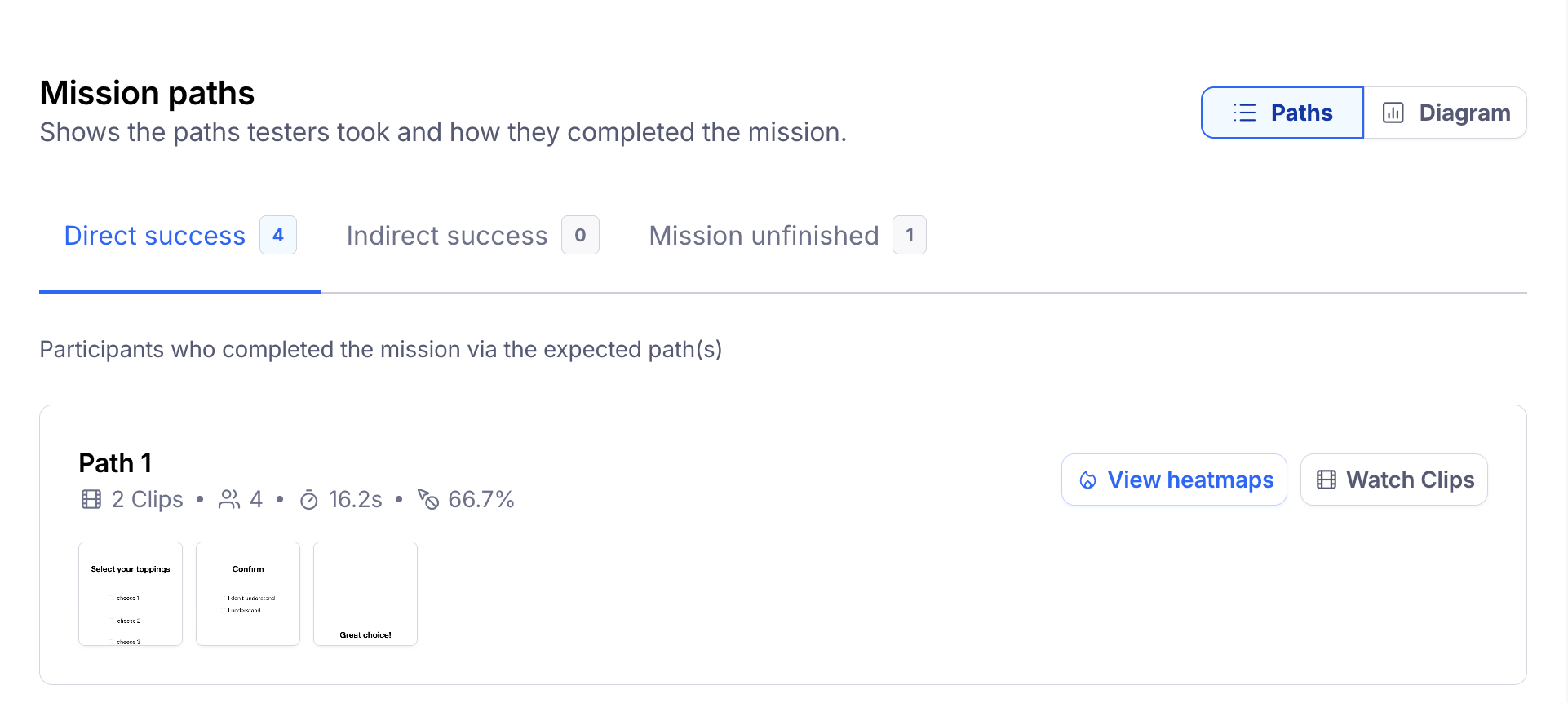Image resolution: width=1568 pixels, height=703 pixels.
Task: Click the stopwatch icon beside 16.2s
Action: point(309,500)
